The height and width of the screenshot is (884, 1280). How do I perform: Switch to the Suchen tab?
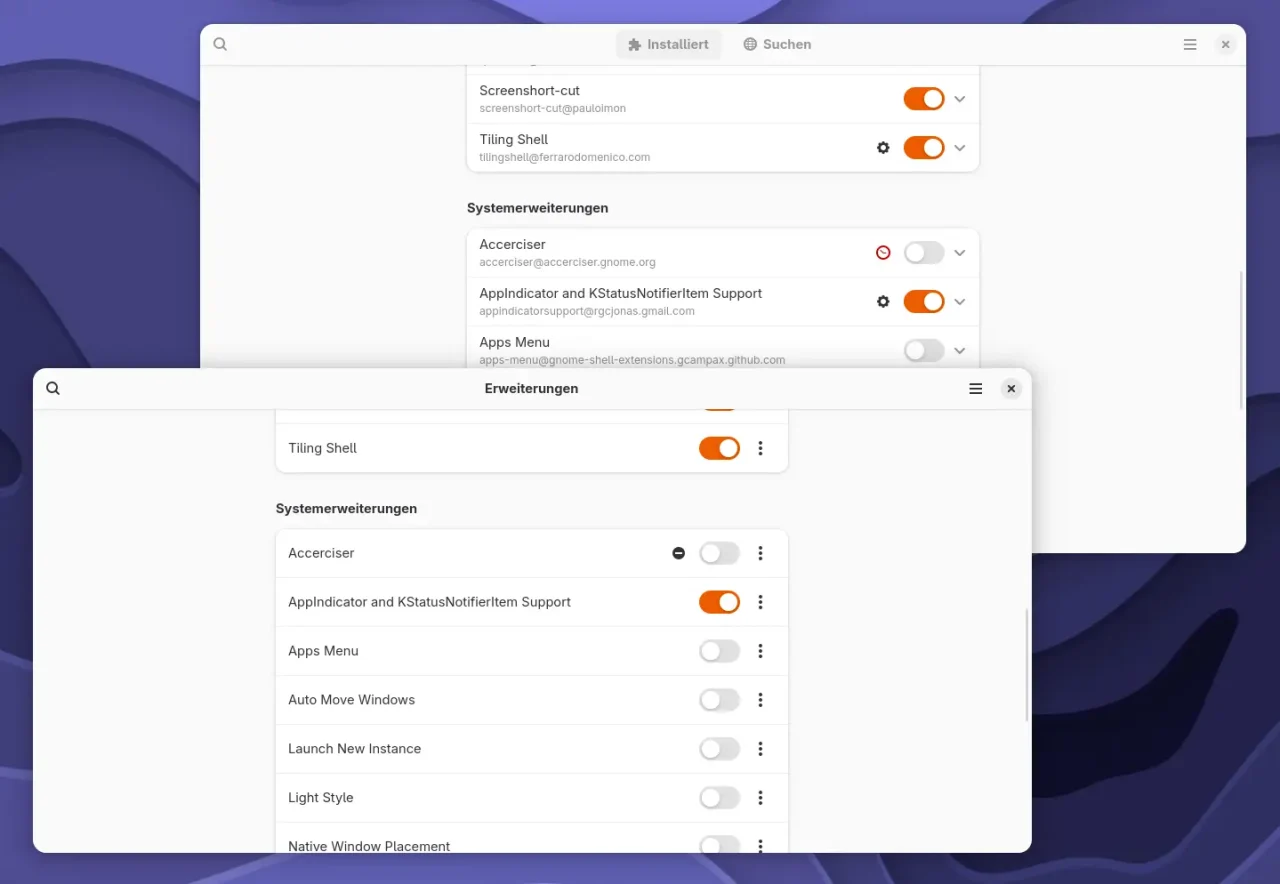pos(777,45)
